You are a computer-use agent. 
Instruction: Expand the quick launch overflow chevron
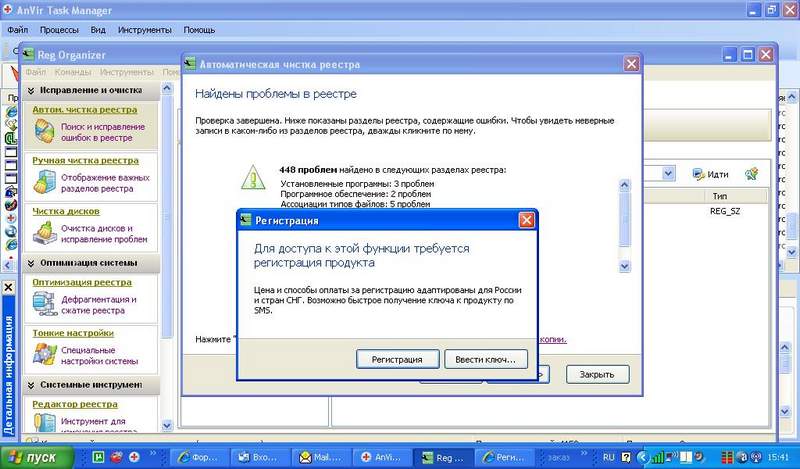pos(153,453)
